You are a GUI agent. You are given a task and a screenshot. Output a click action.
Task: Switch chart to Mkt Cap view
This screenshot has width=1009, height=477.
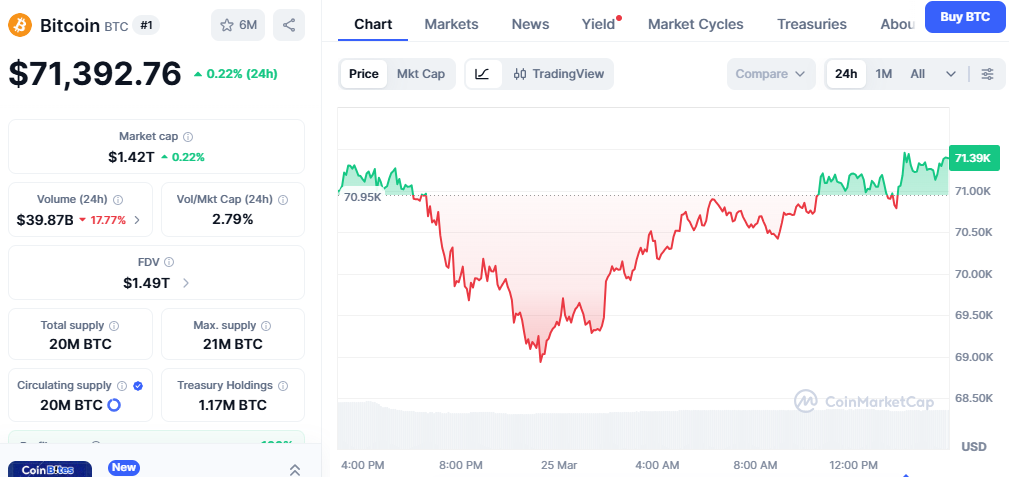[x=421, y=74]
